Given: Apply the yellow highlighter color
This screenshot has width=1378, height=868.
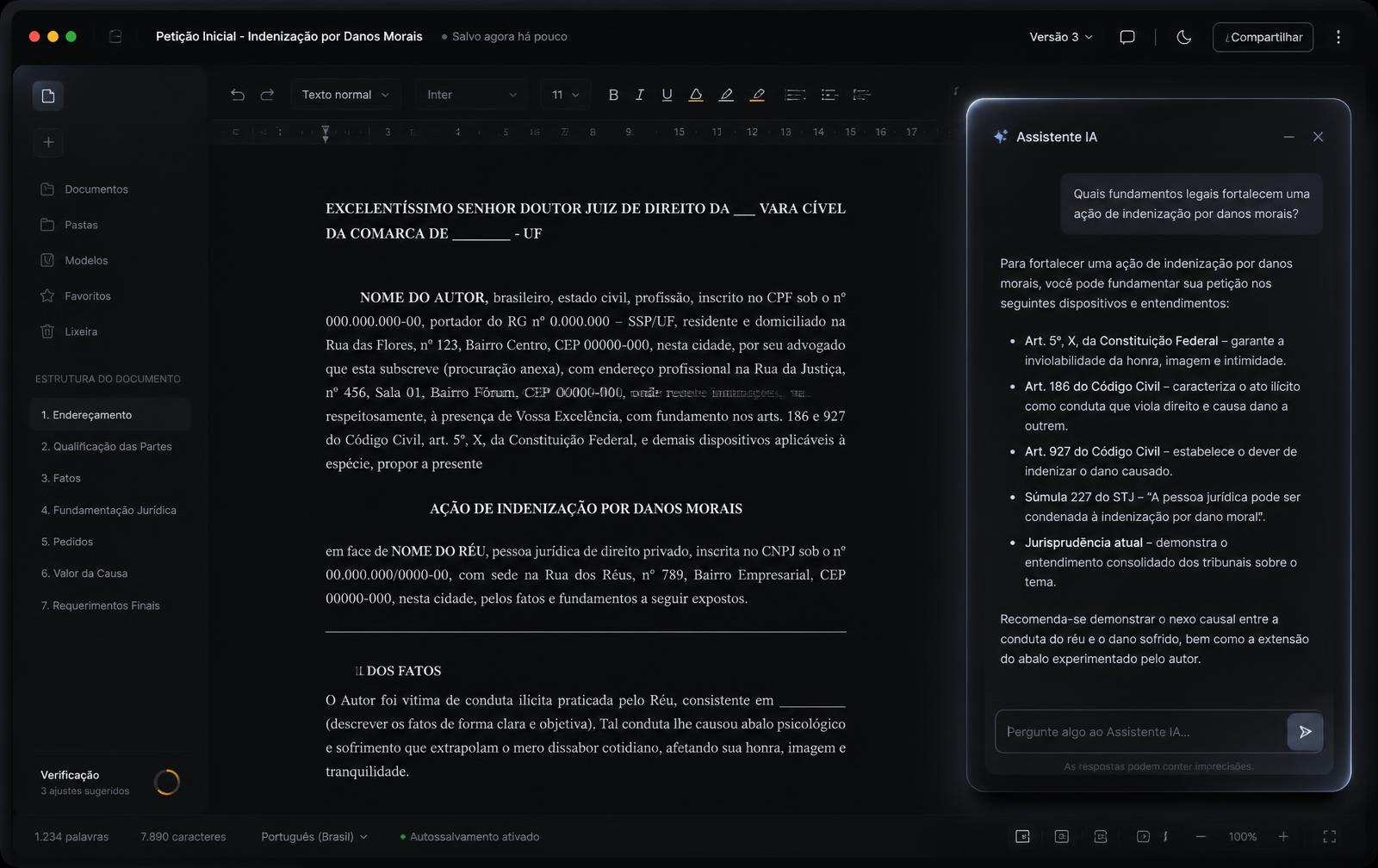Looking at the screenshot, I should 757,95.
